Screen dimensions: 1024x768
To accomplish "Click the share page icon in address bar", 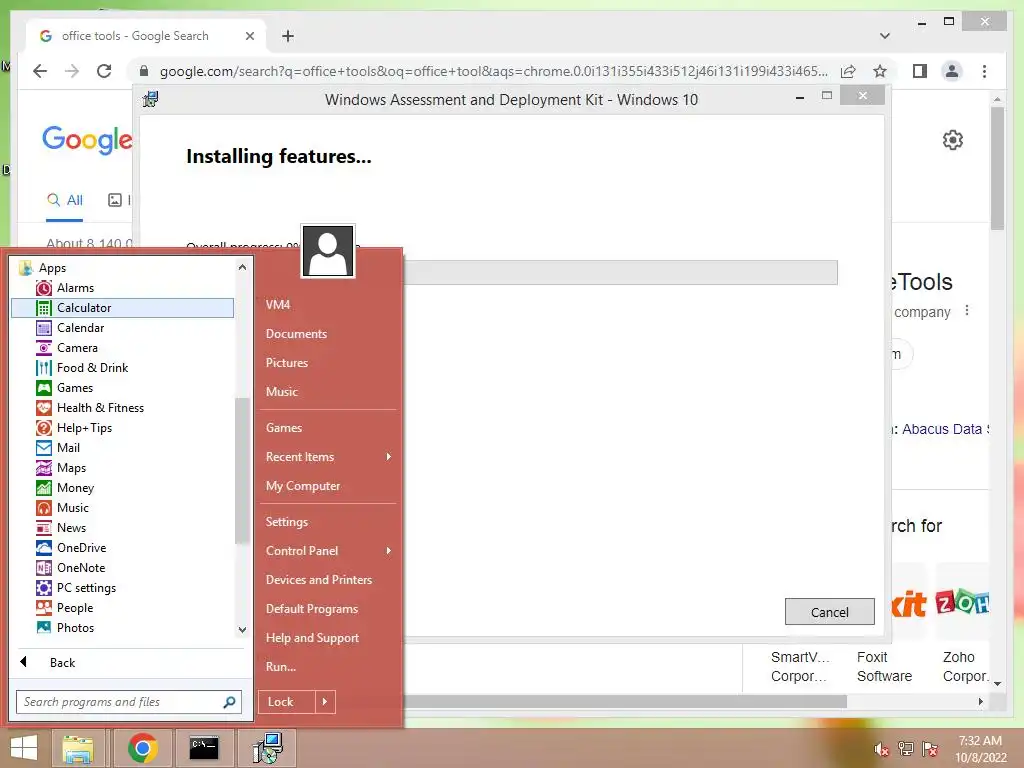I will pos(848,71).
